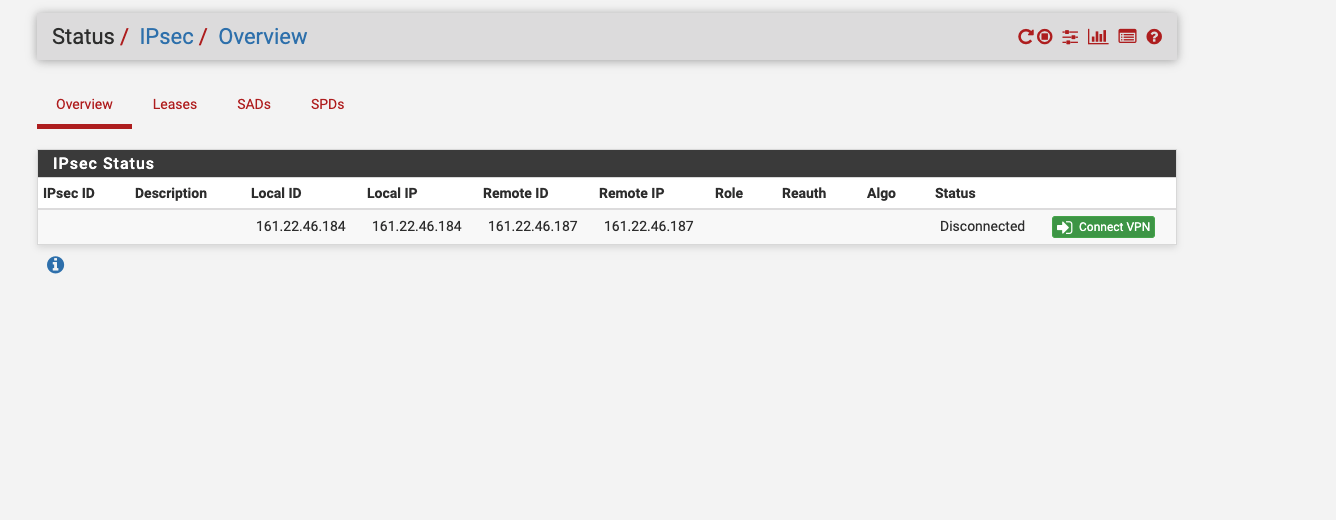
Task: View related log entries via the list icon
Action: pos(1127,37)
